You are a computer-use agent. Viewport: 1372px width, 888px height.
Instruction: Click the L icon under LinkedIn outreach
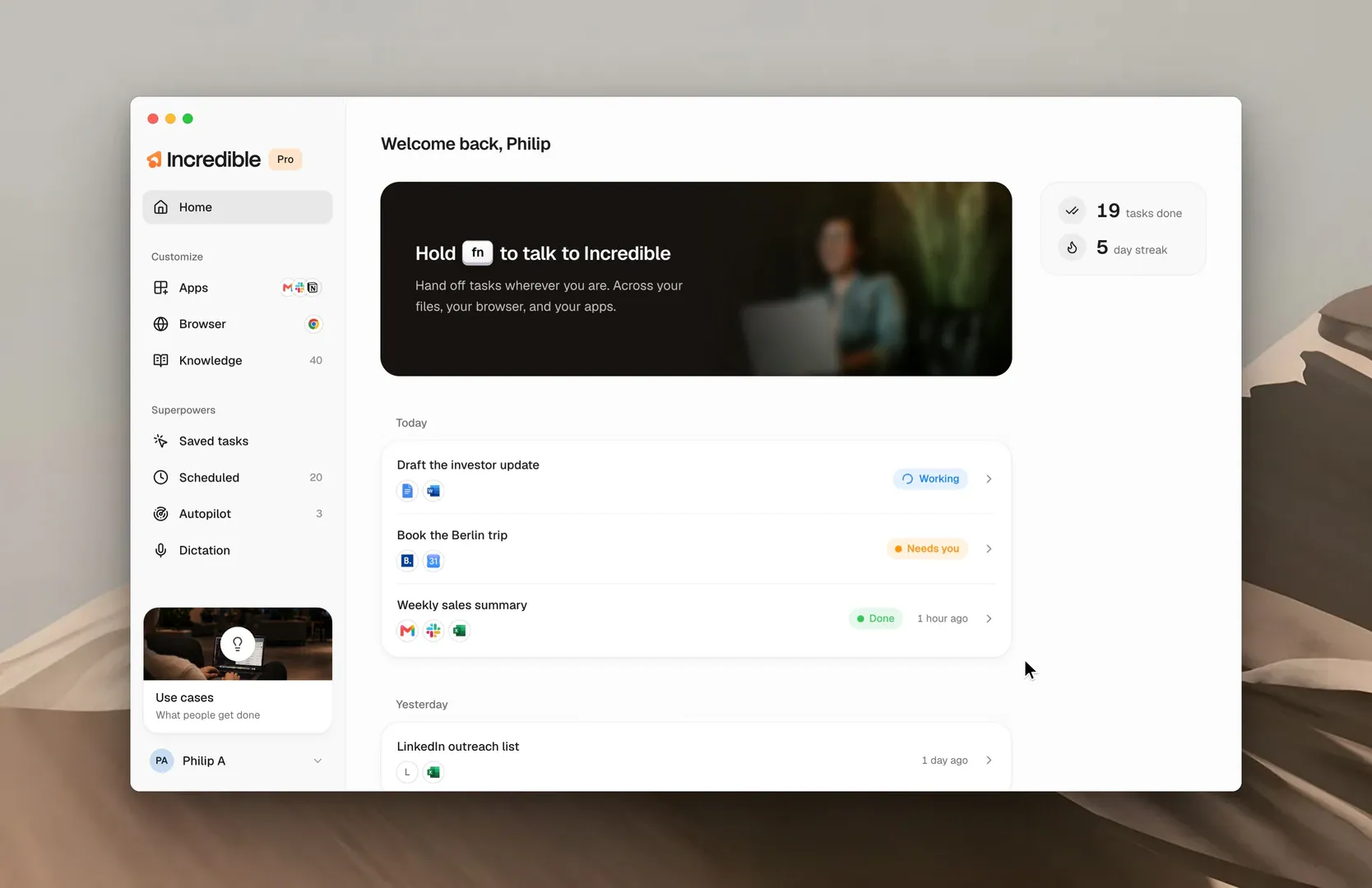pyautogui.click(x=407, y=772)
